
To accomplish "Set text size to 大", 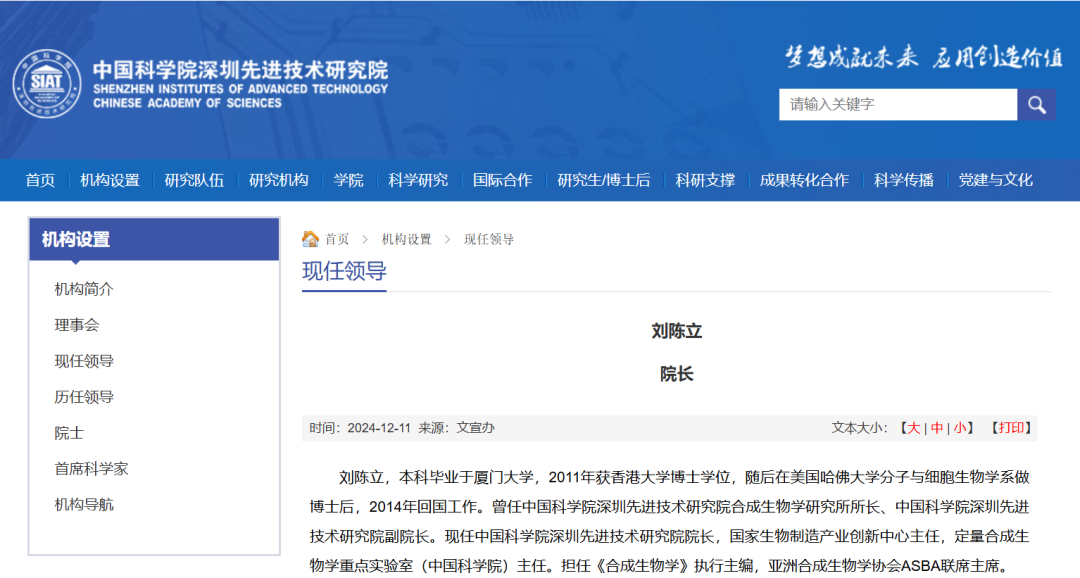I will pyautogui.click(x=913, y=428).
